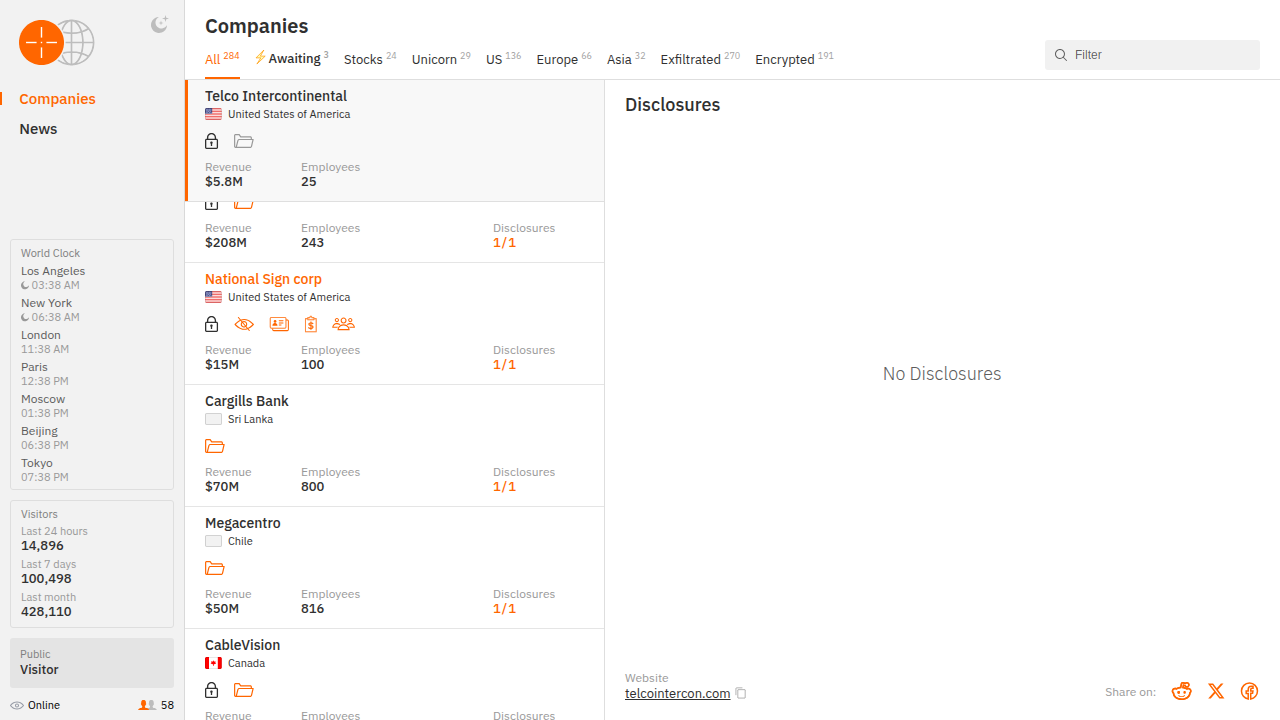The width and height of the screenshot is (1280, 720).
Task: Click London time in World Clock
Action: [45, 349]
